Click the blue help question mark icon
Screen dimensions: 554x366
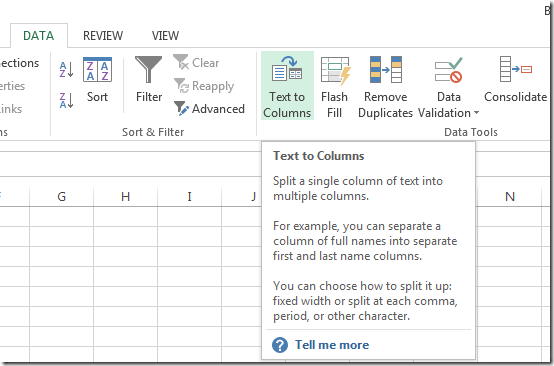point(280,345)
